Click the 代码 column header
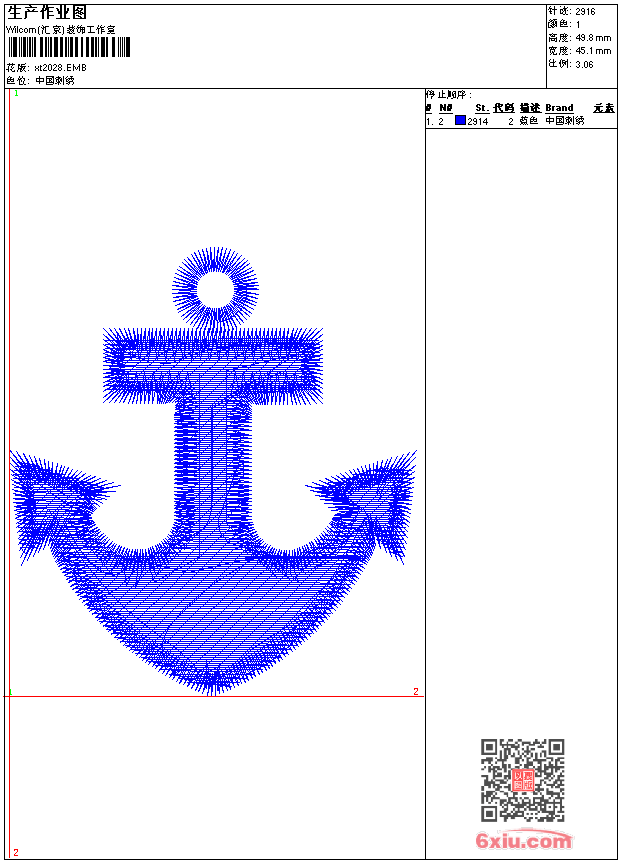 (503, 108)
